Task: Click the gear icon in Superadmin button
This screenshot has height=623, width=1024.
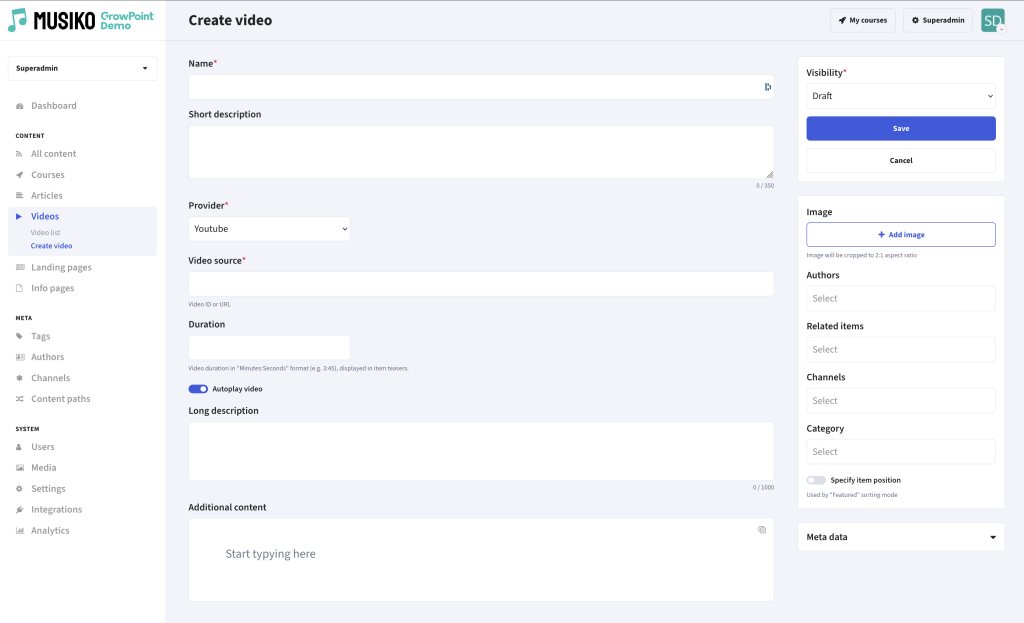Action: 915,20
